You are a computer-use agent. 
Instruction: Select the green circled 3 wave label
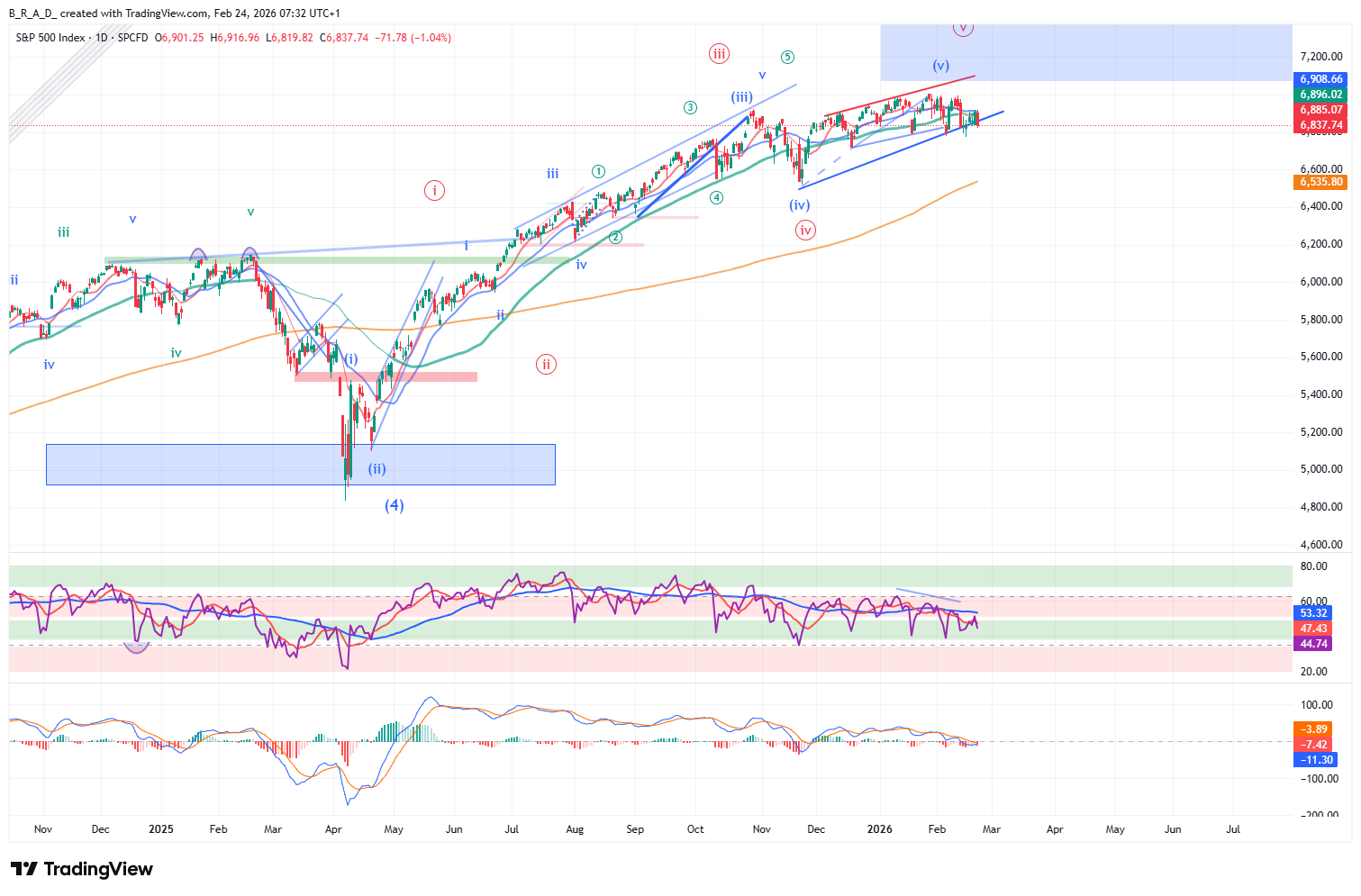(x=690, y=107)
